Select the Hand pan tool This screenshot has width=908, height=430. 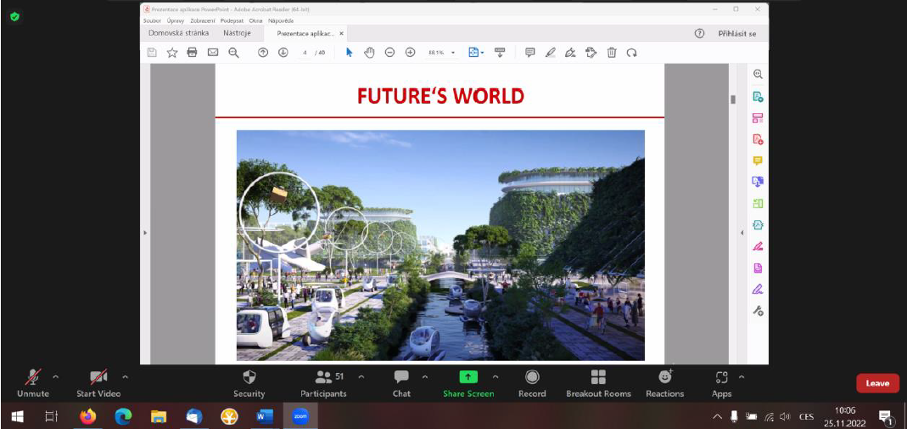click(369, 53)
